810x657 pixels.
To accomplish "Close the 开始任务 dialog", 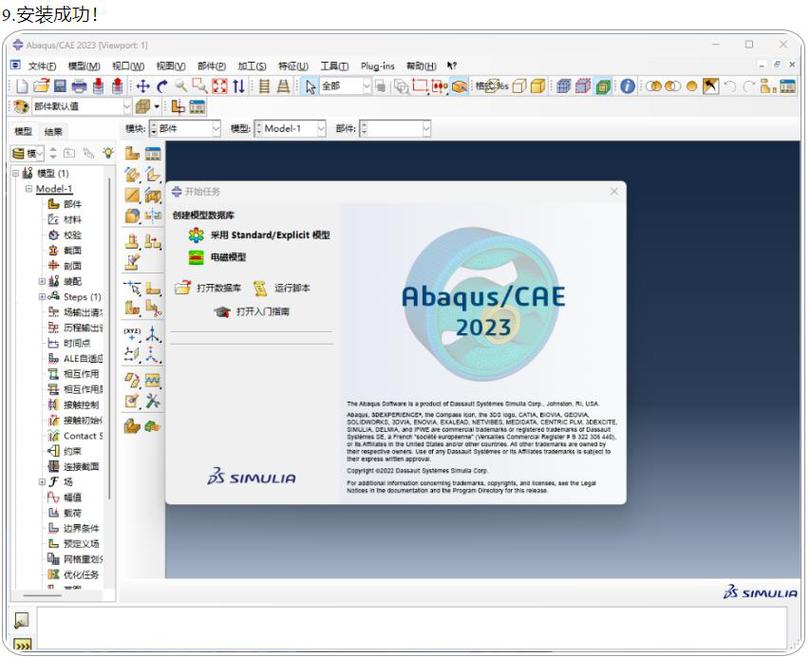I will [x=614, y=191].
